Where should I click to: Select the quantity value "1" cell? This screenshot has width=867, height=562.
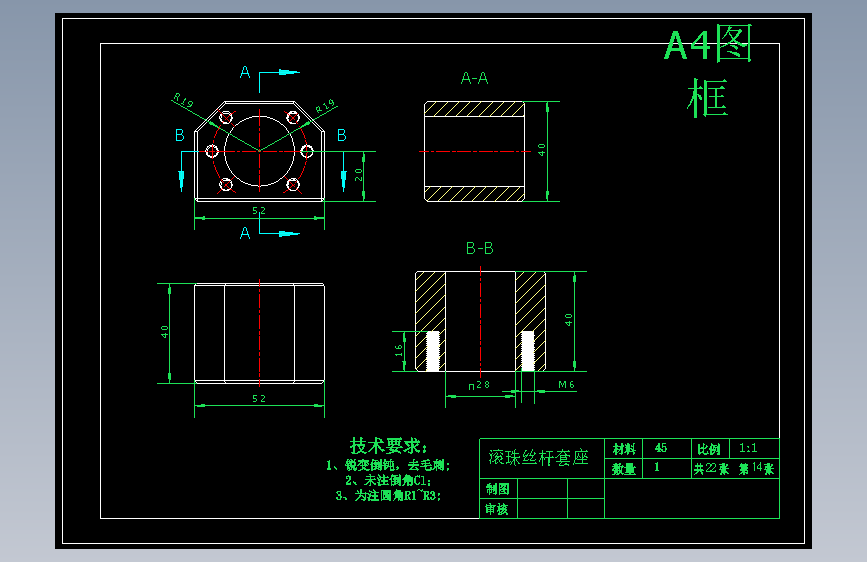(x=667, y=469)
